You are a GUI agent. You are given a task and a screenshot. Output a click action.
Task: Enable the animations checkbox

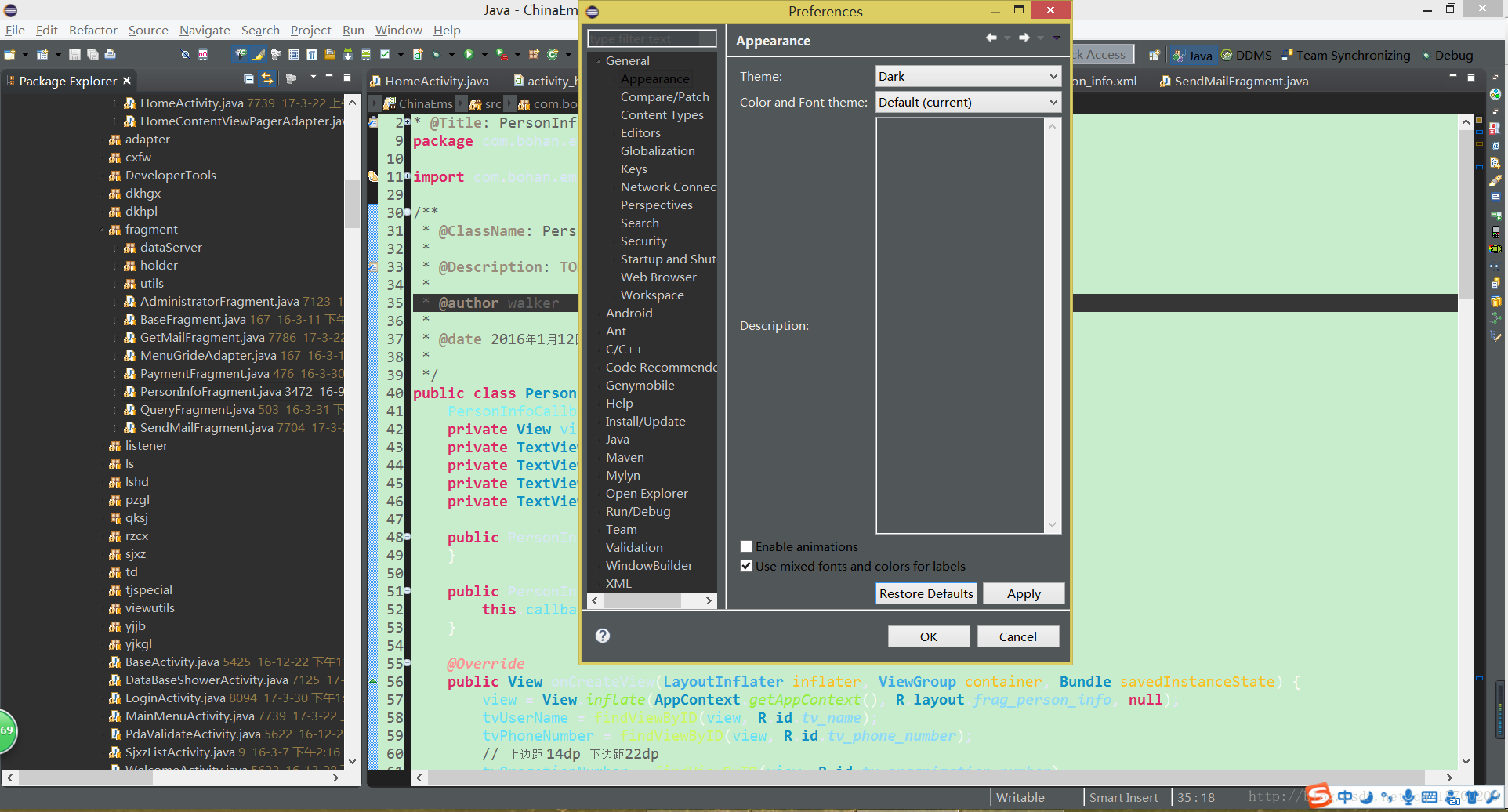[x=746, y=546]
